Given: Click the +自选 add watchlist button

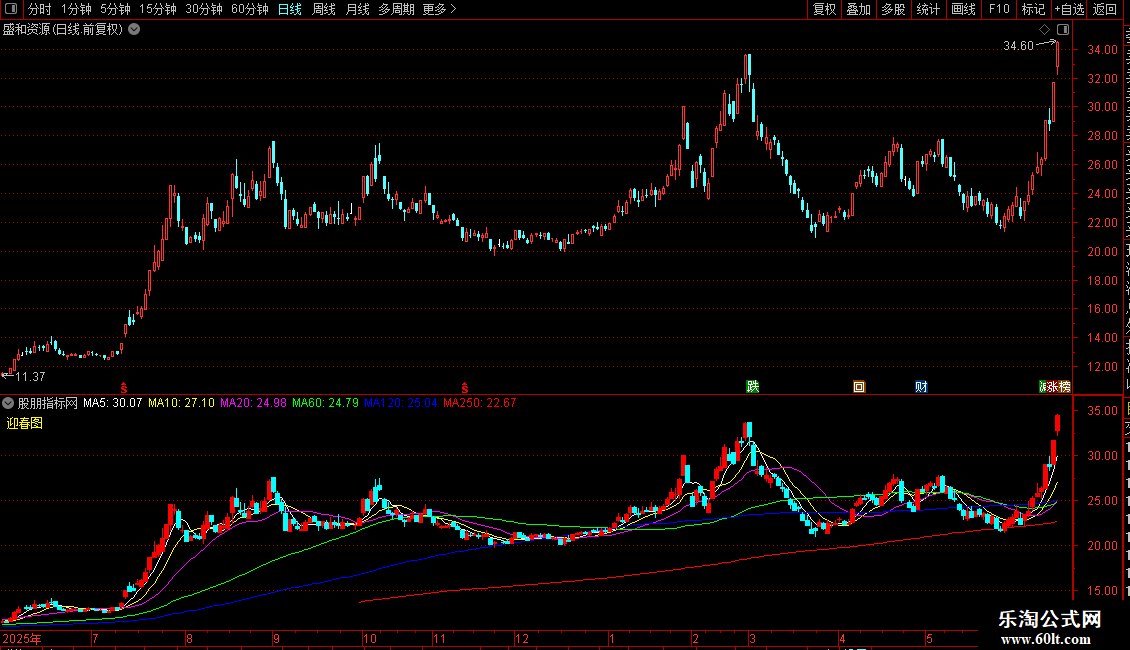Looking at the screenshot, I should pos(1069,9).
